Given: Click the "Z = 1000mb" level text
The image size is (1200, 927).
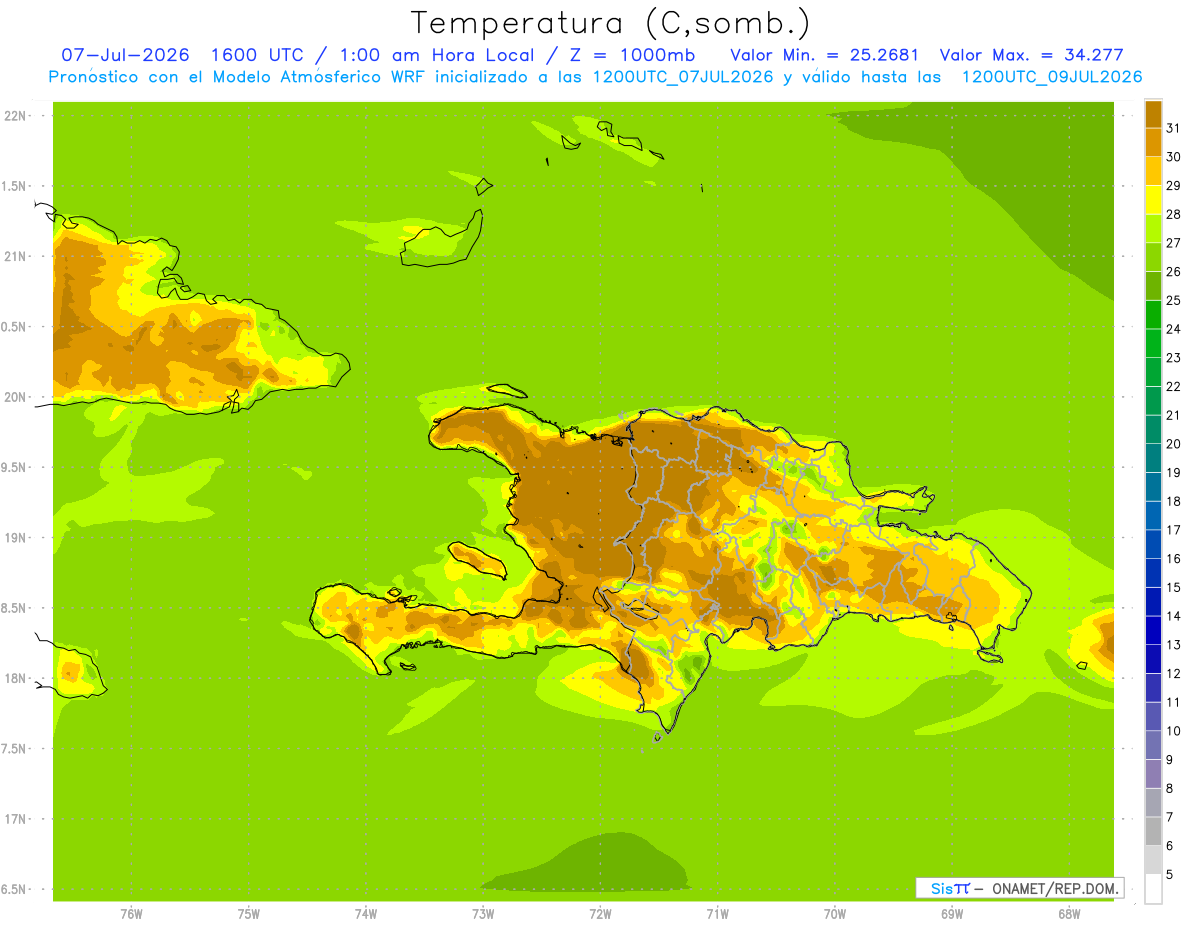Looking at the screenshot, I should [634, 55].
